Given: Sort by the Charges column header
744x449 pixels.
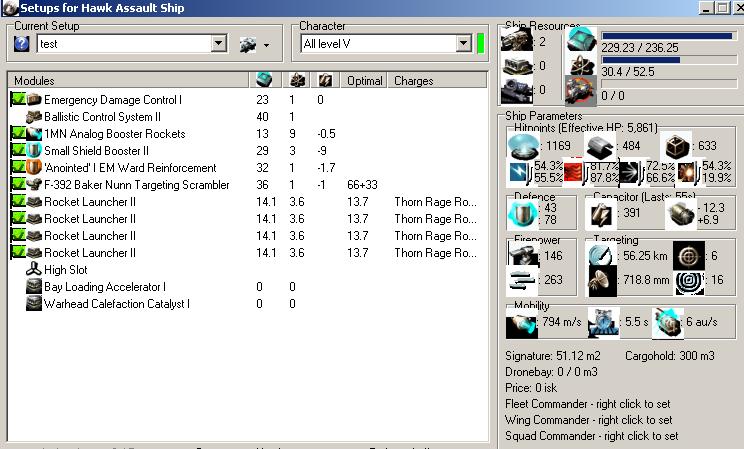Looking at the screenshot, I should 437,81.
